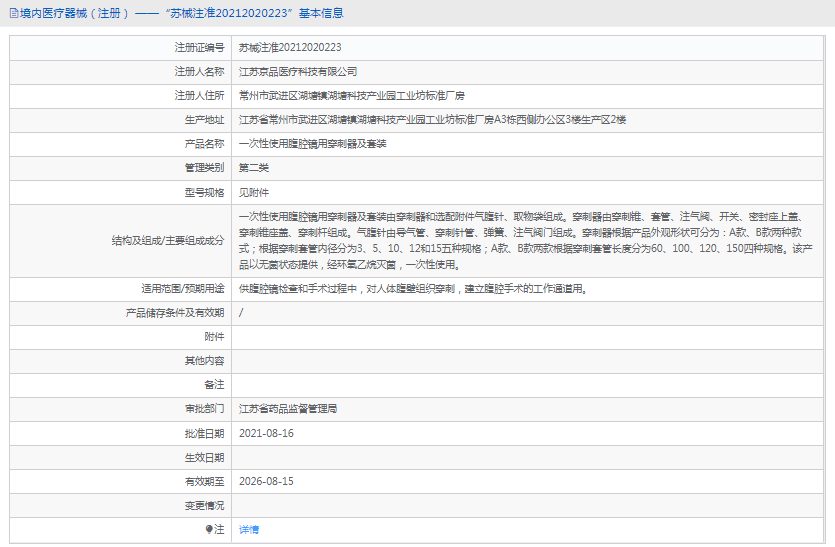Screen dimensions: 835x547
Task: Click the 批准日期 row label
Action: coord(204,434)
